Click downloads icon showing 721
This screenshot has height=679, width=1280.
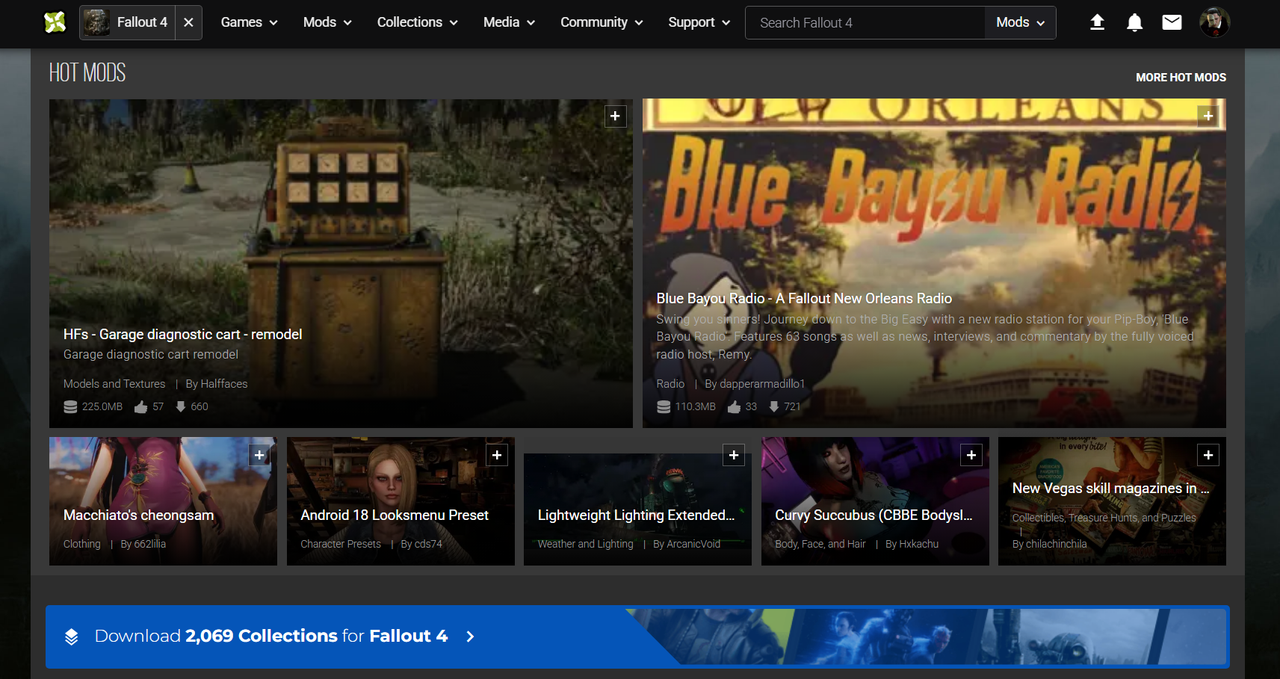[774, 407]
